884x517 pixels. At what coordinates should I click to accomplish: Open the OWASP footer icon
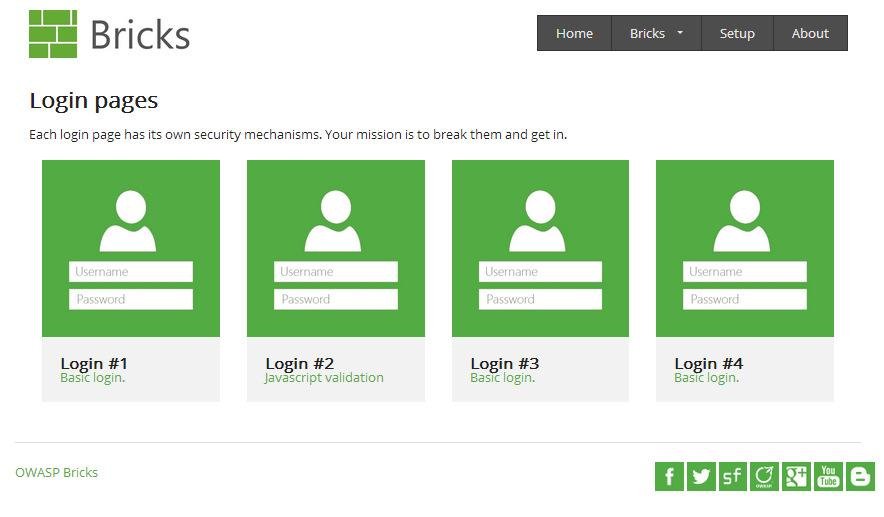click(x=764, y=476)
